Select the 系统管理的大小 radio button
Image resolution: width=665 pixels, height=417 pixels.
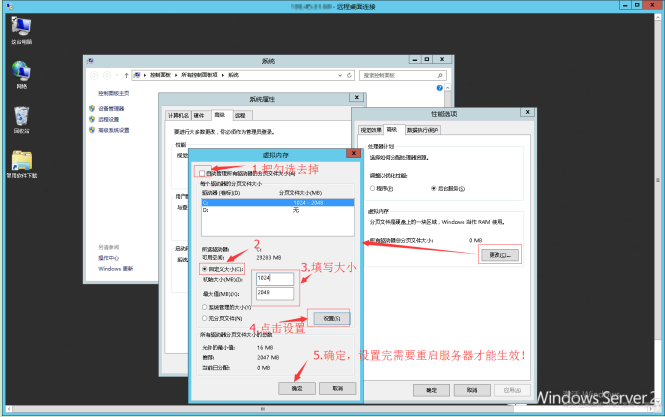tap(206, 307)
